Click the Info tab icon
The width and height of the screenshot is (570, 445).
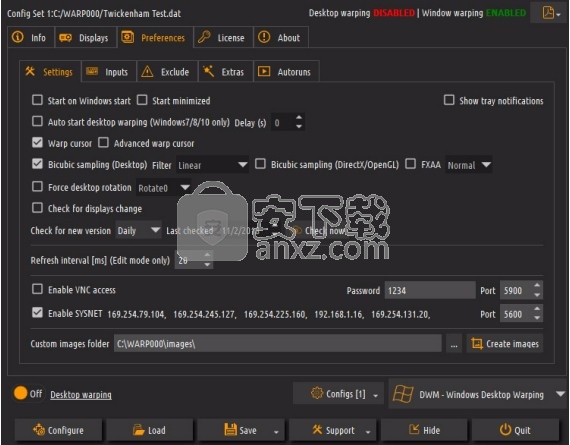coord(17,37)
